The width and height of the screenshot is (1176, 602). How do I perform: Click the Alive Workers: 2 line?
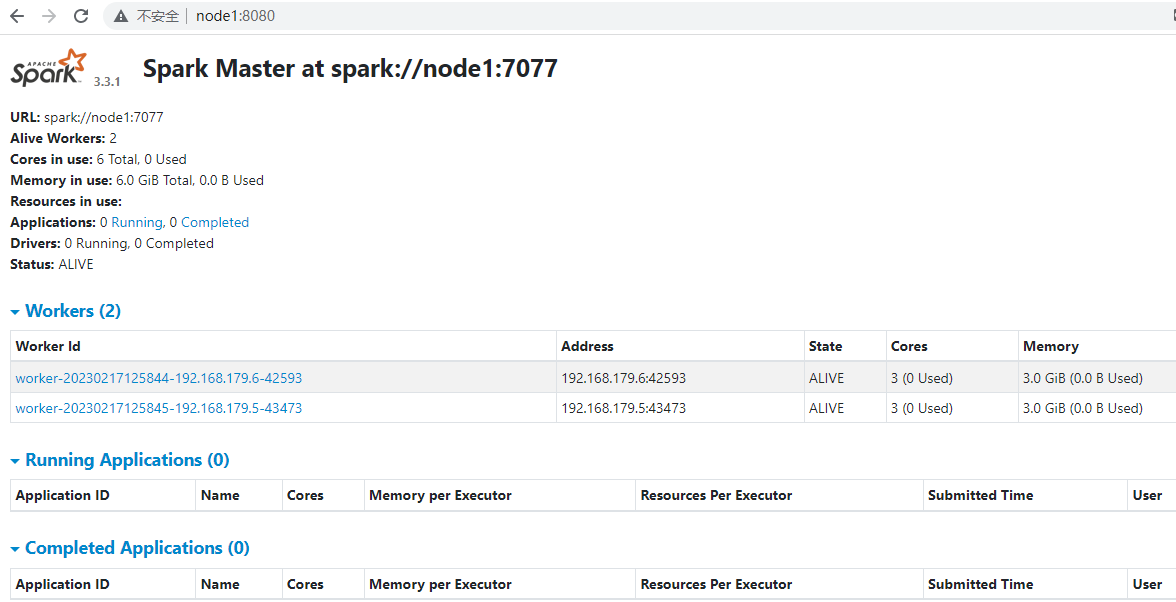coord(64,139)
